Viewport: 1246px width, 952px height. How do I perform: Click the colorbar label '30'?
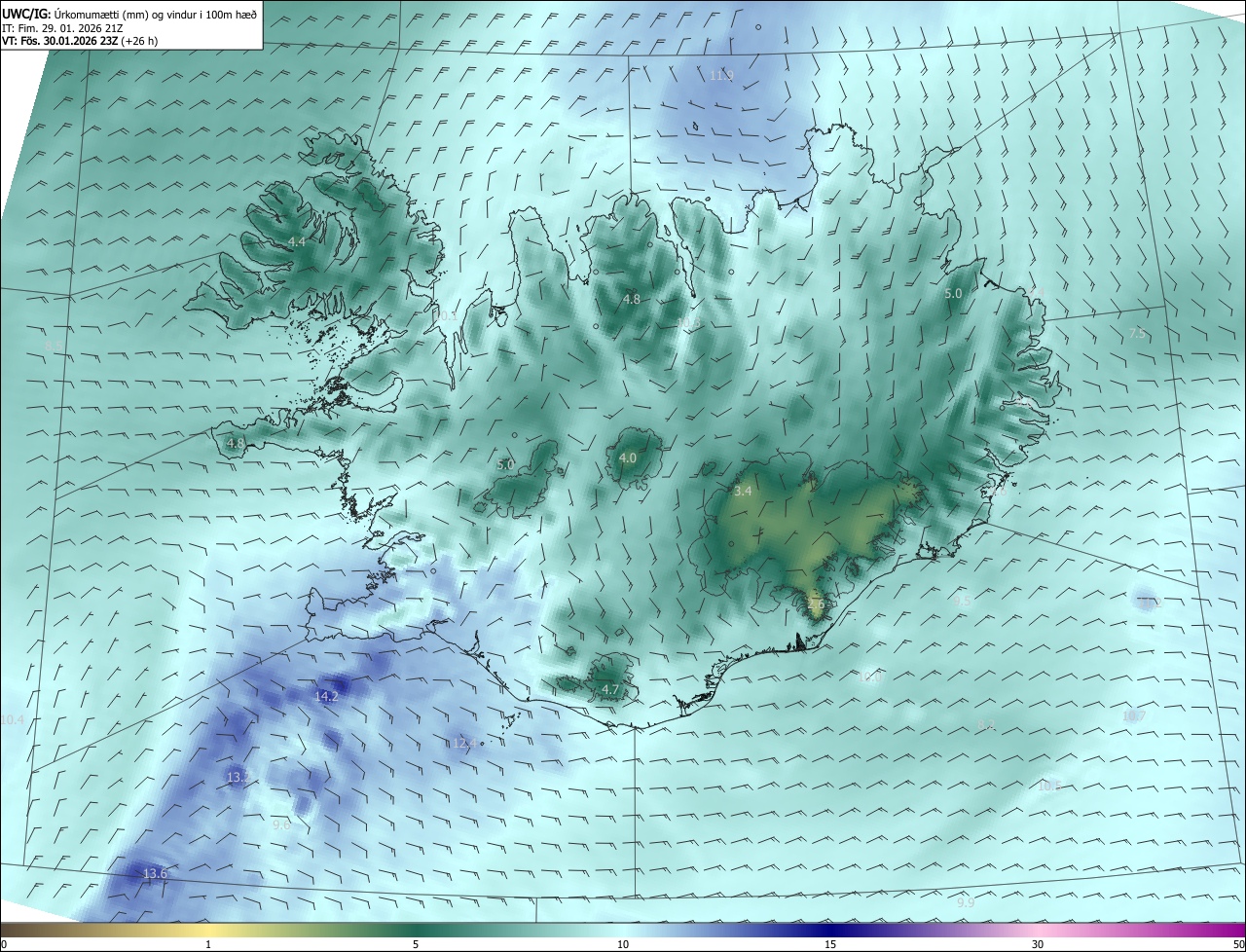(1038, 945)
